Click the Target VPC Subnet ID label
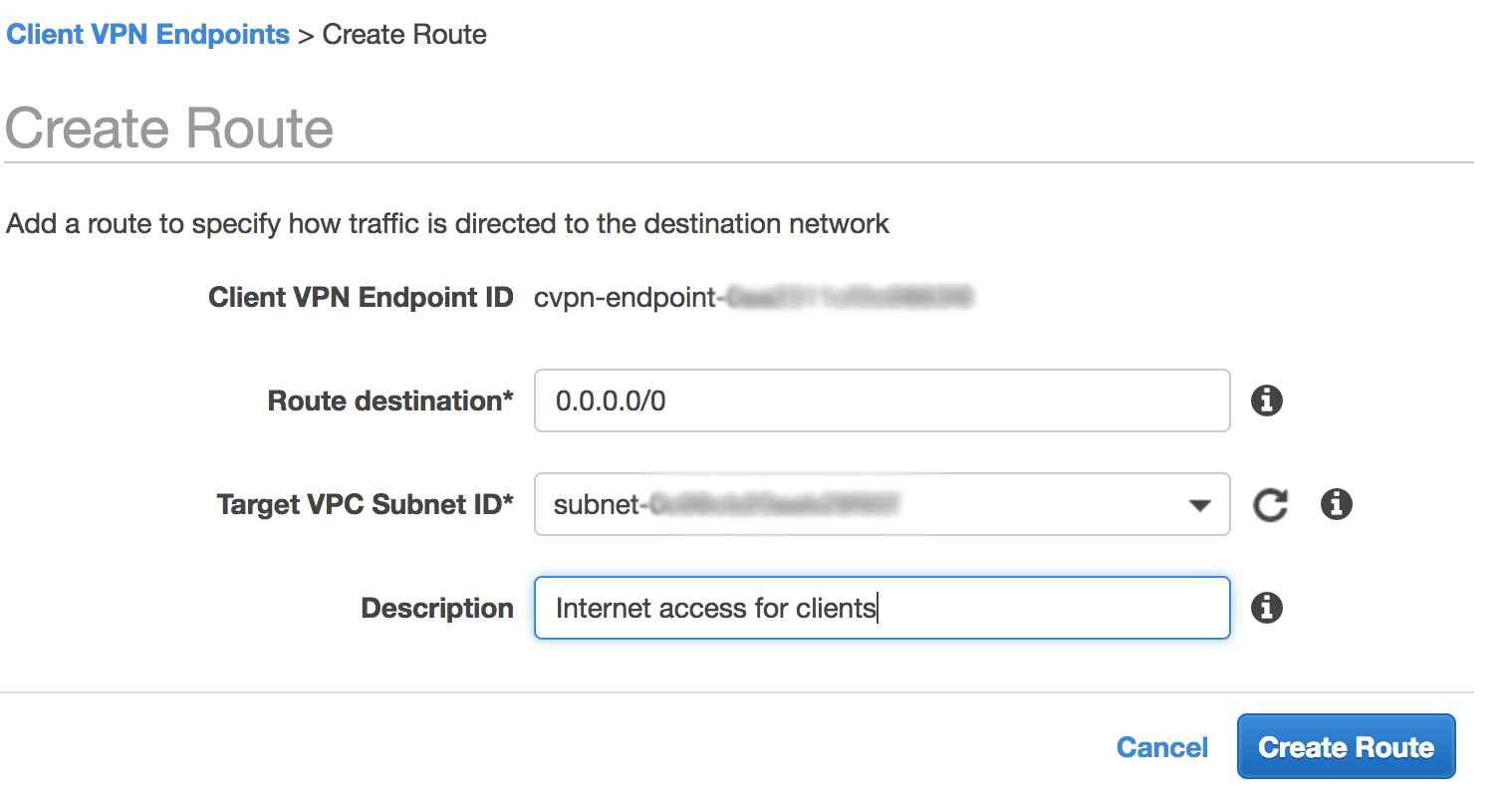This screenshot has width=1512, height=805. pos(365,504)
